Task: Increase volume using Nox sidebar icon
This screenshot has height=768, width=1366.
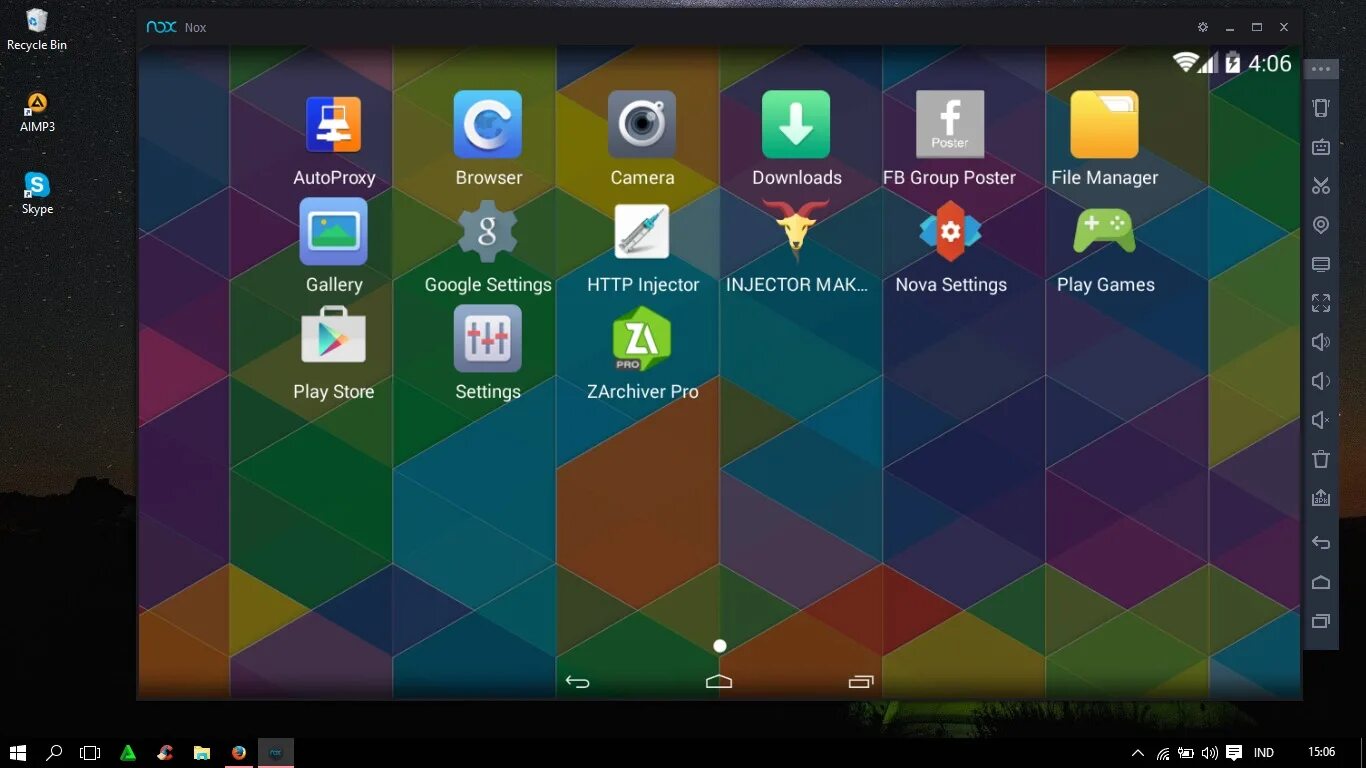Action: tap(1321, 342)
